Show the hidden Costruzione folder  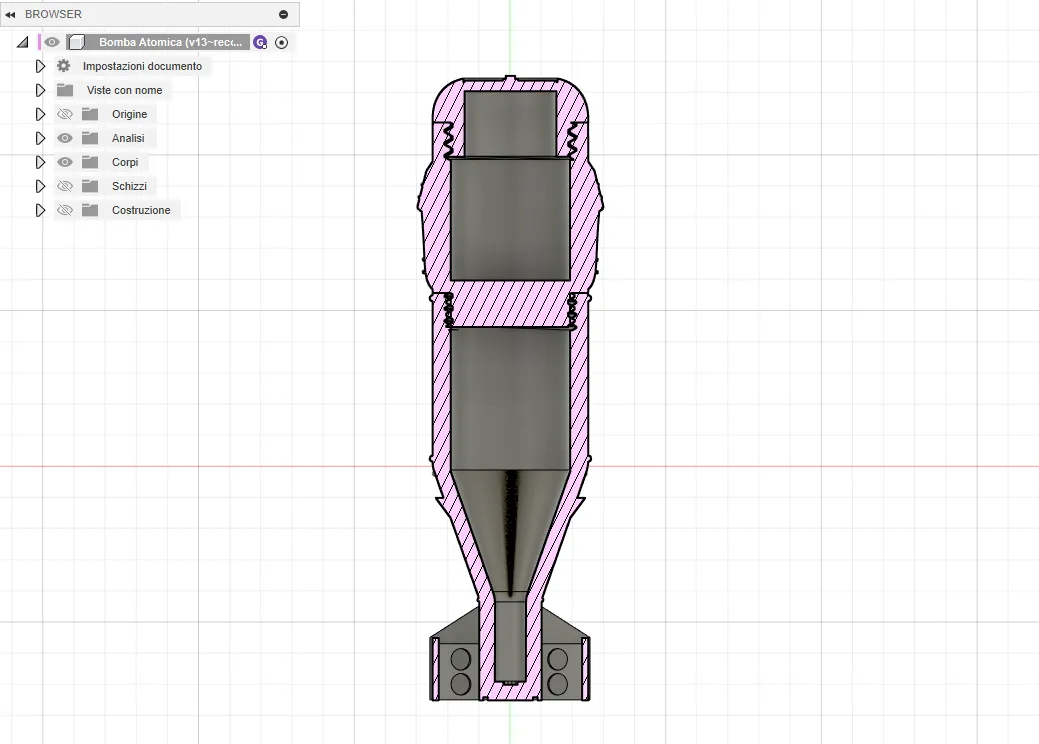tap(65, 210)
